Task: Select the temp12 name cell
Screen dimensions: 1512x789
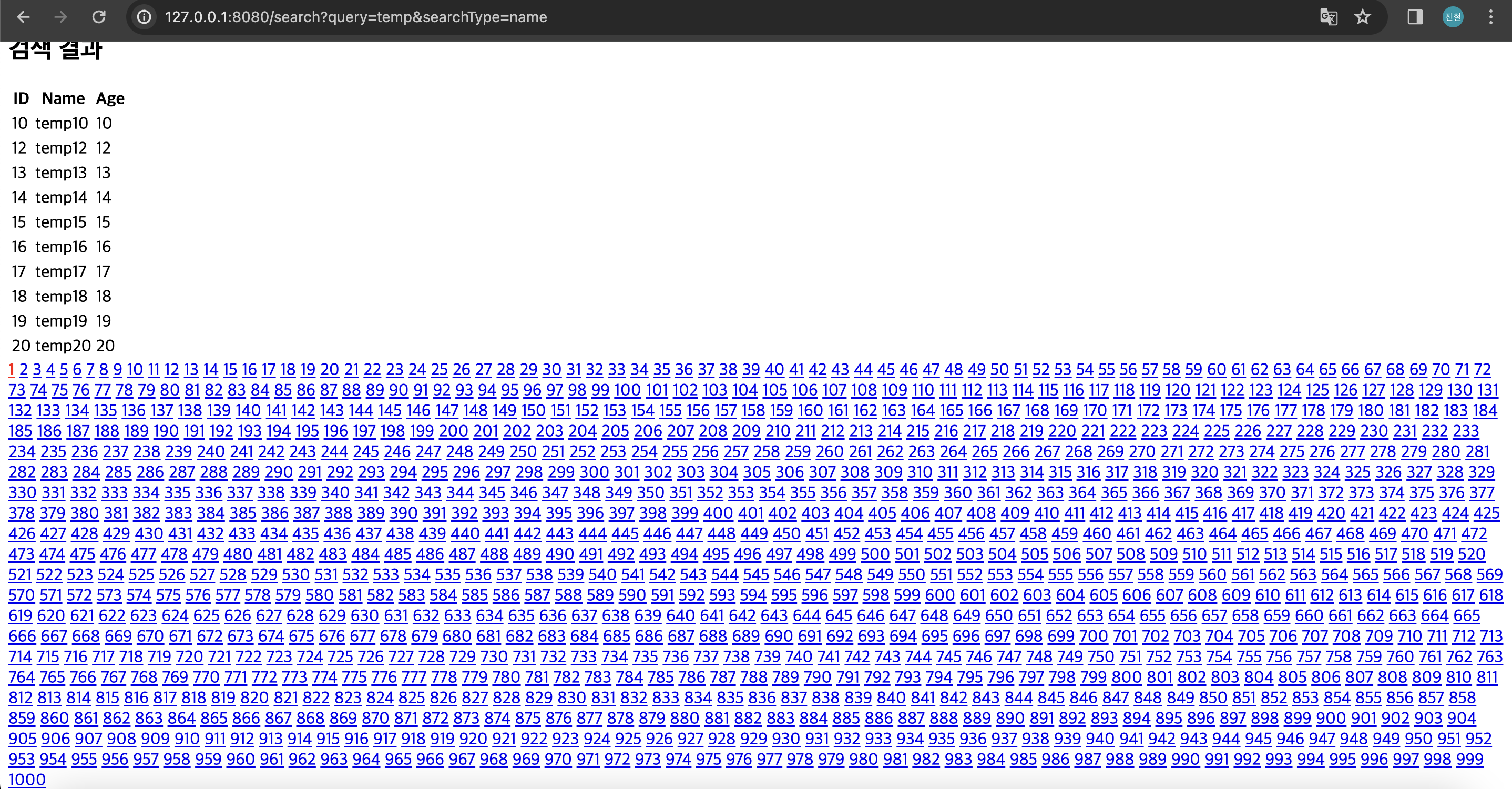Action: tap(61, 148)
